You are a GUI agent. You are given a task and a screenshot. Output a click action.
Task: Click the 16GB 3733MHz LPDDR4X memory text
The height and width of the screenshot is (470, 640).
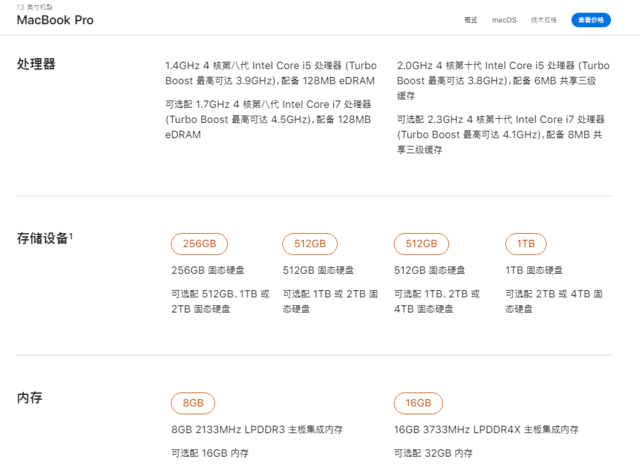(x=486, y=430)
